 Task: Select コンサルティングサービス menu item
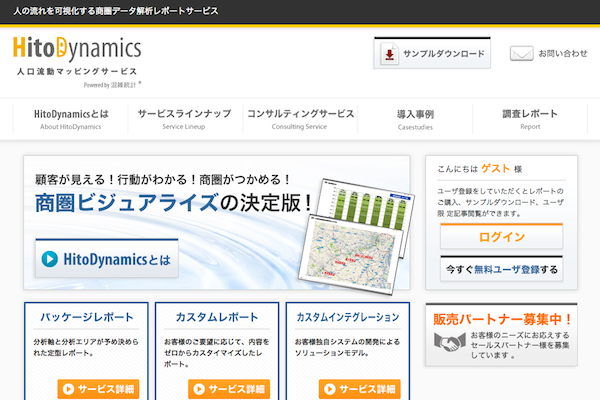point(300,119)
